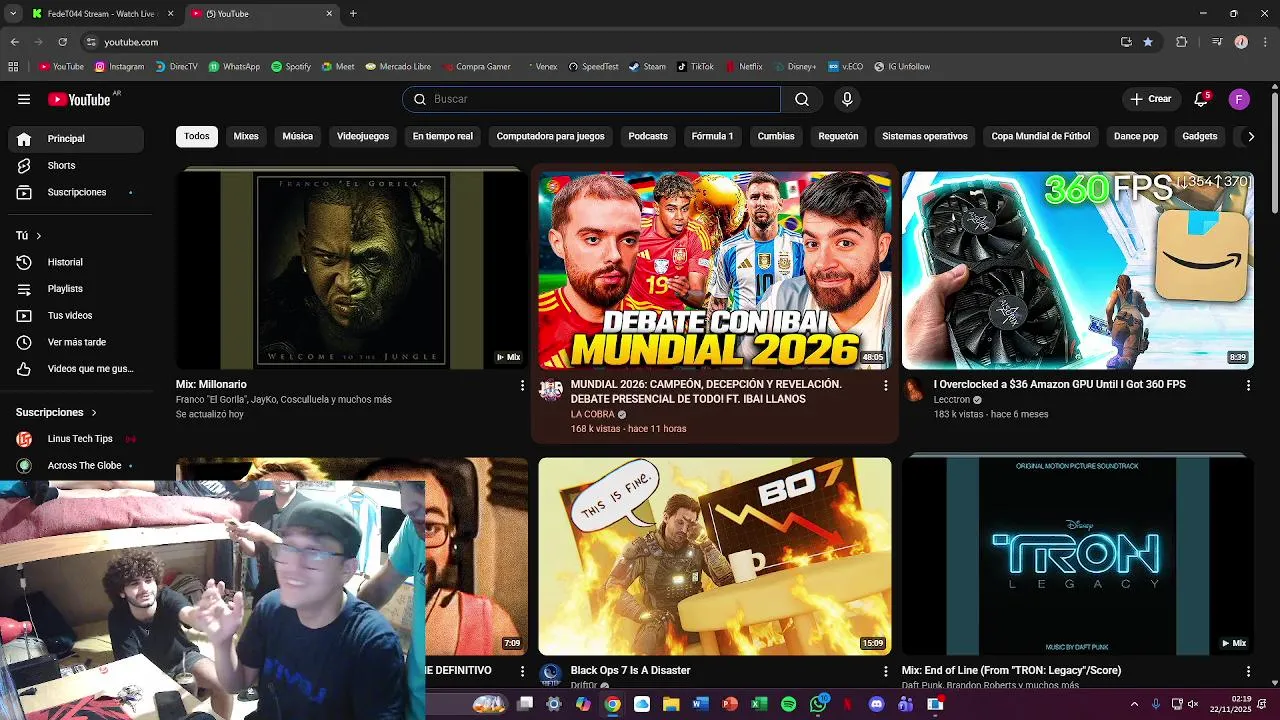Select the Videojuegos filter chip
Image resolution: width=1280 pixels, height=720 pixels.
pos(363,136)
